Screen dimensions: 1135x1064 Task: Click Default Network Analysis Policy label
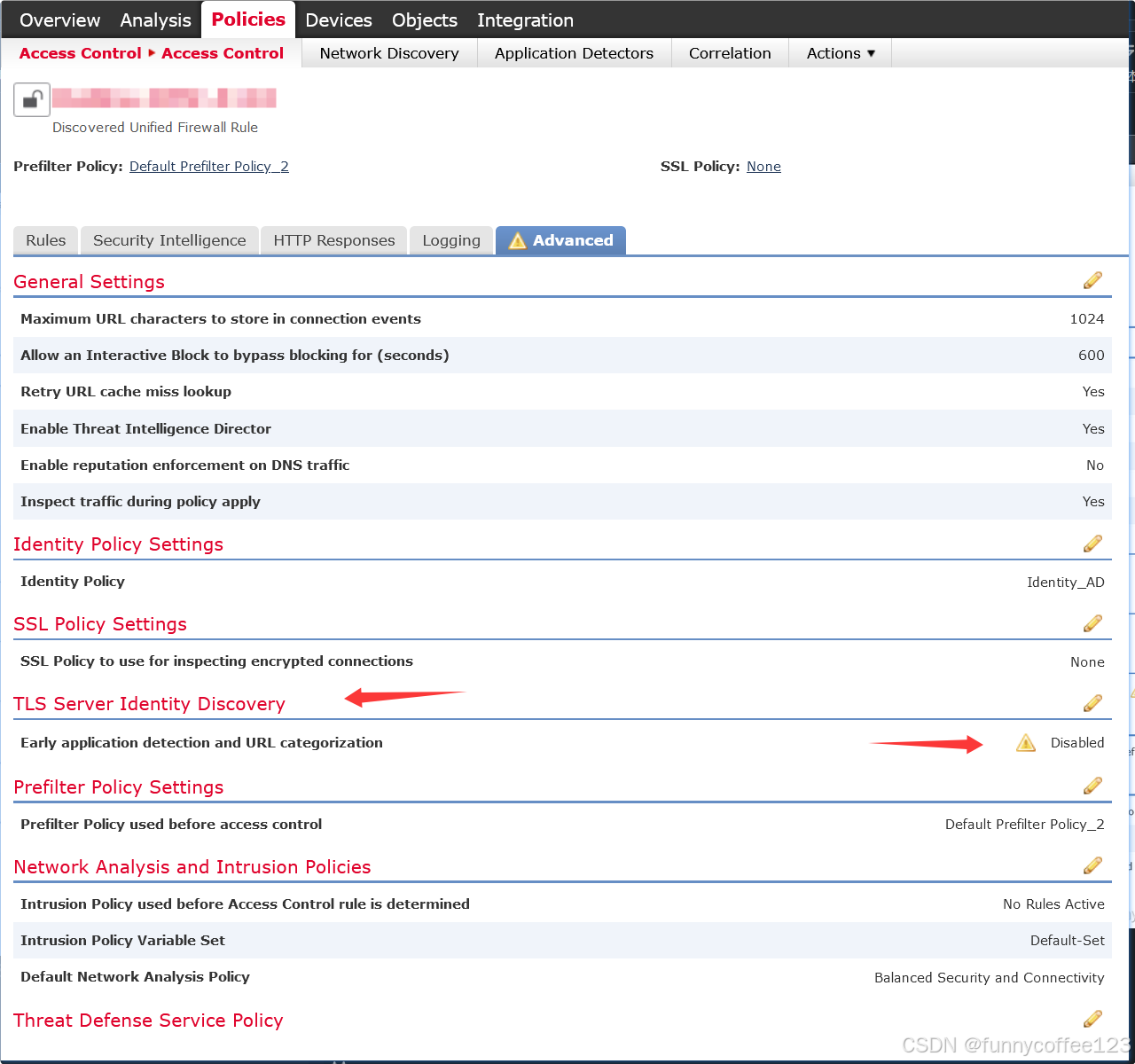135,977
